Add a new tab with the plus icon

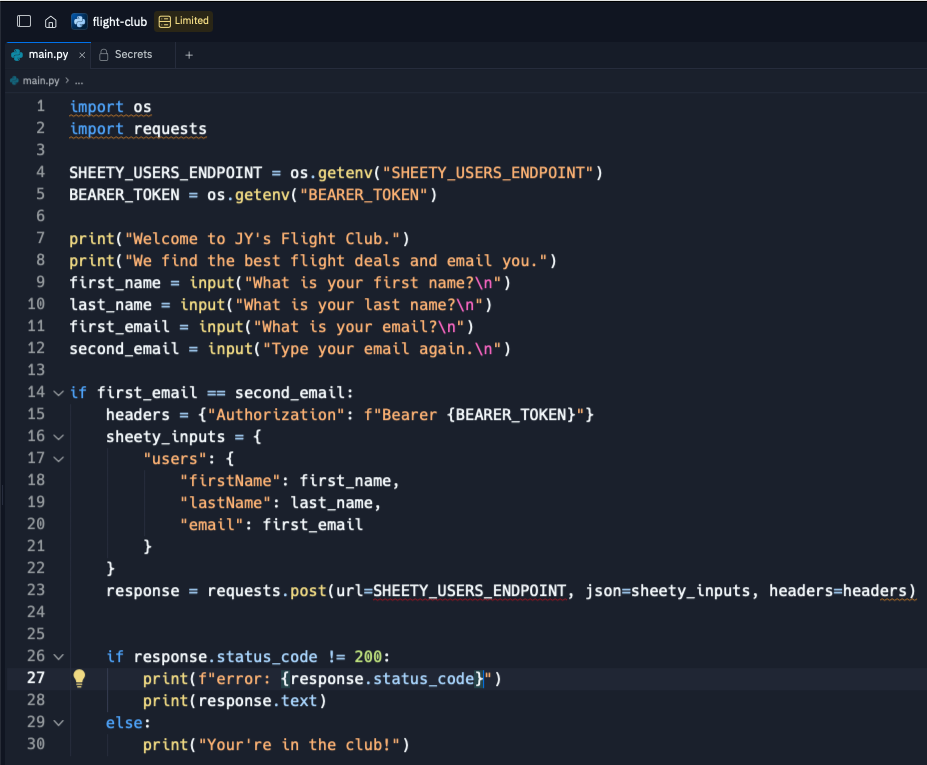click(x=189, y=55)
